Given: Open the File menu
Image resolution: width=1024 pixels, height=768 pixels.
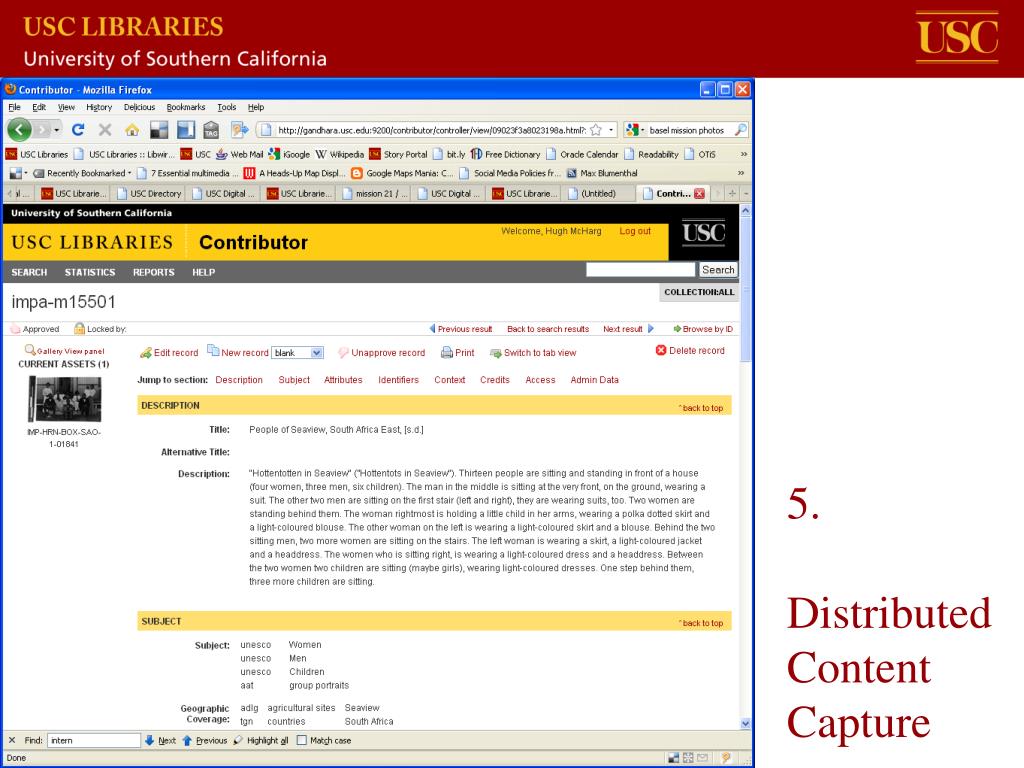Looking at the screenshot, I should tap(14, 107).
